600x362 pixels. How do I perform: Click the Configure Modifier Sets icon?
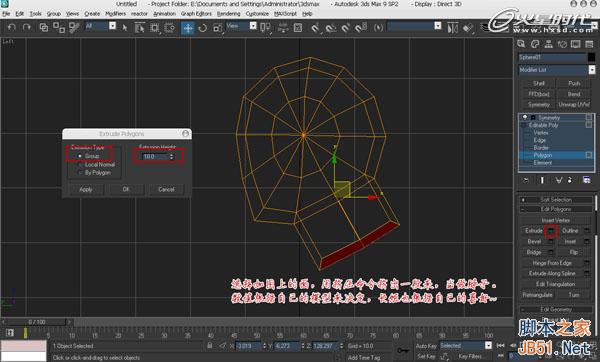point(586,180)
